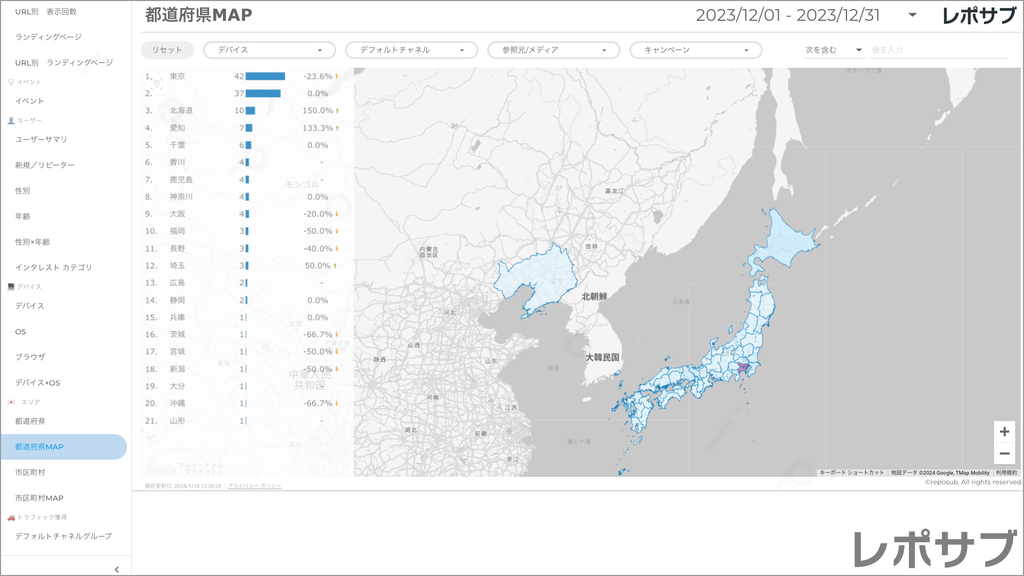
Task: Click the highlighted Tokyo region on the map
Action: click(x=742, y=371)
